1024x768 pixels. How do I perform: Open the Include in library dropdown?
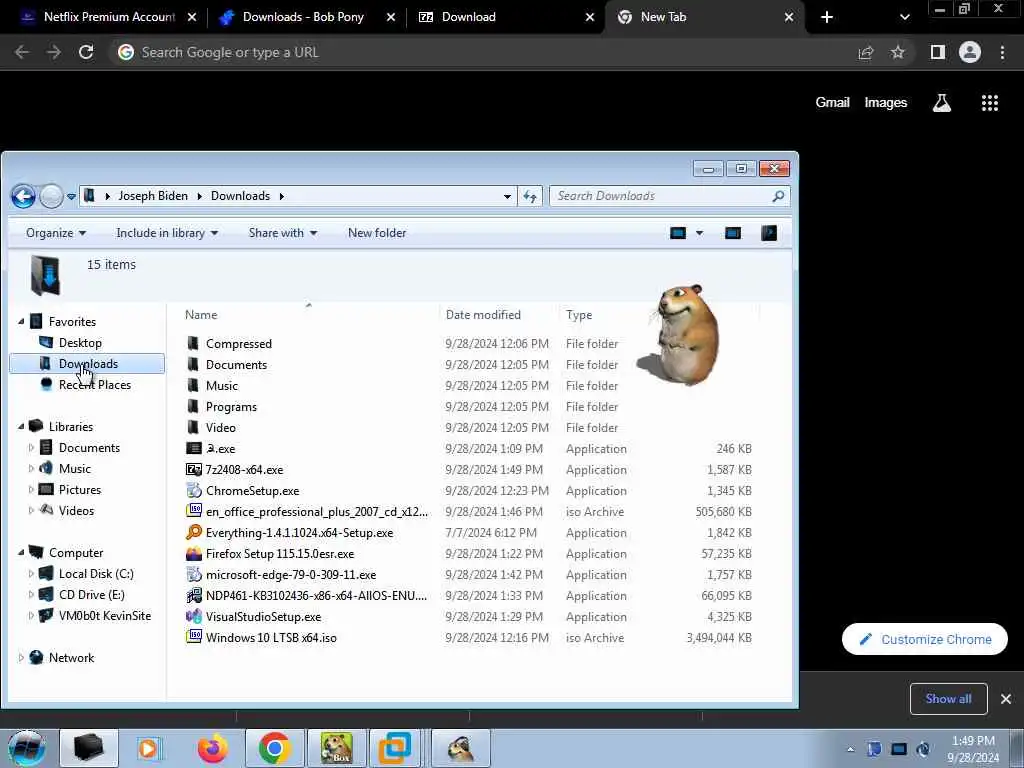(x=167, y=233)
